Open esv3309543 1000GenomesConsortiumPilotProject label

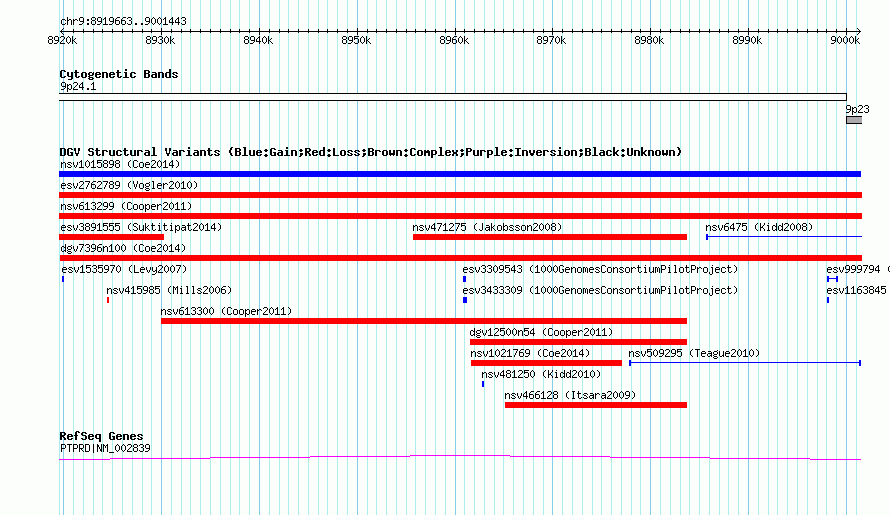click(600, 269)
